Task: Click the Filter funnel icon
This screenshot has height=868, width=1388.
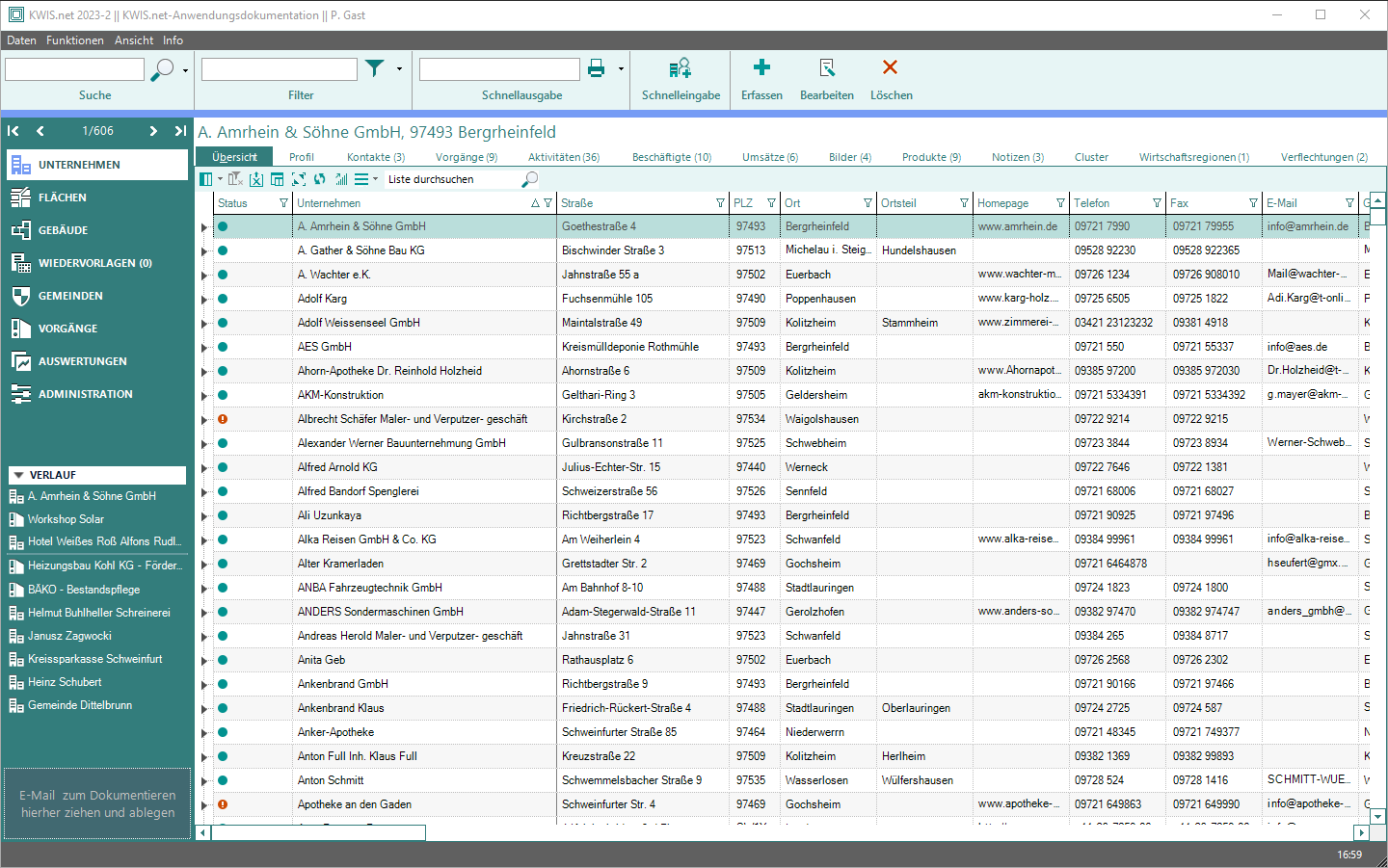Action: click(375, 68)
